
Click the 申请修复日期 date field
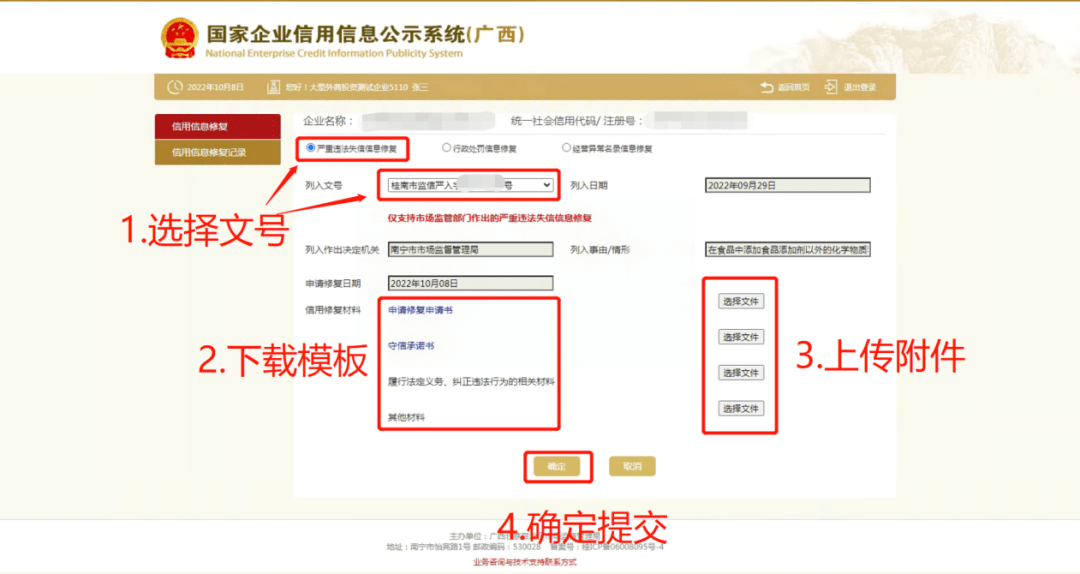point(469,283)
